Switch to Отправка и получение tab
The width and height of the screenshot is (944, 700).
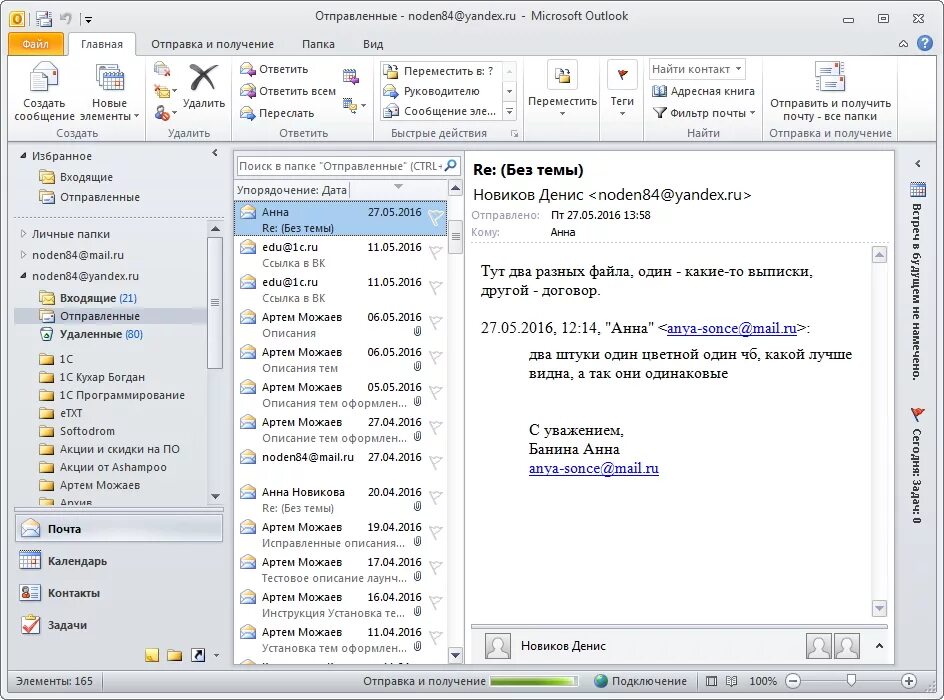point(212,44)
